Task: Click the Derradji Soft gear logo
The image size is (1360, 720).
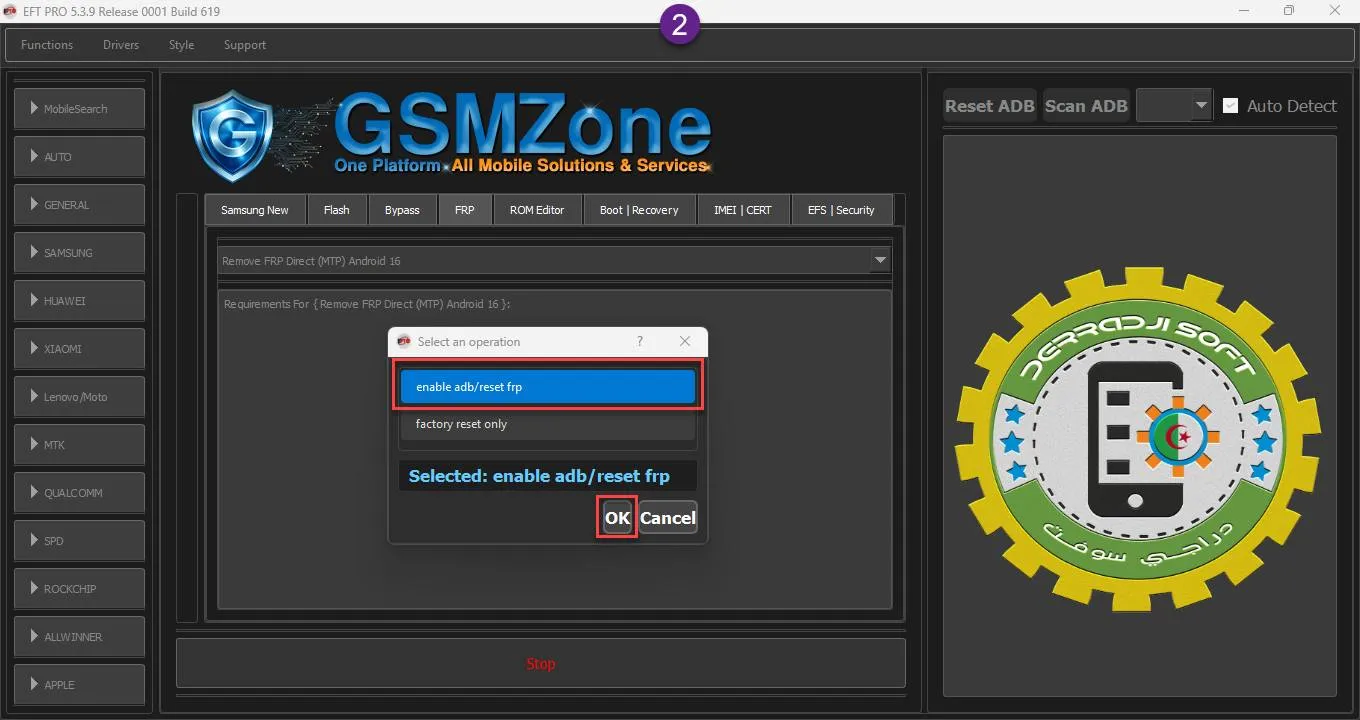Action: tap(1138, 439)
